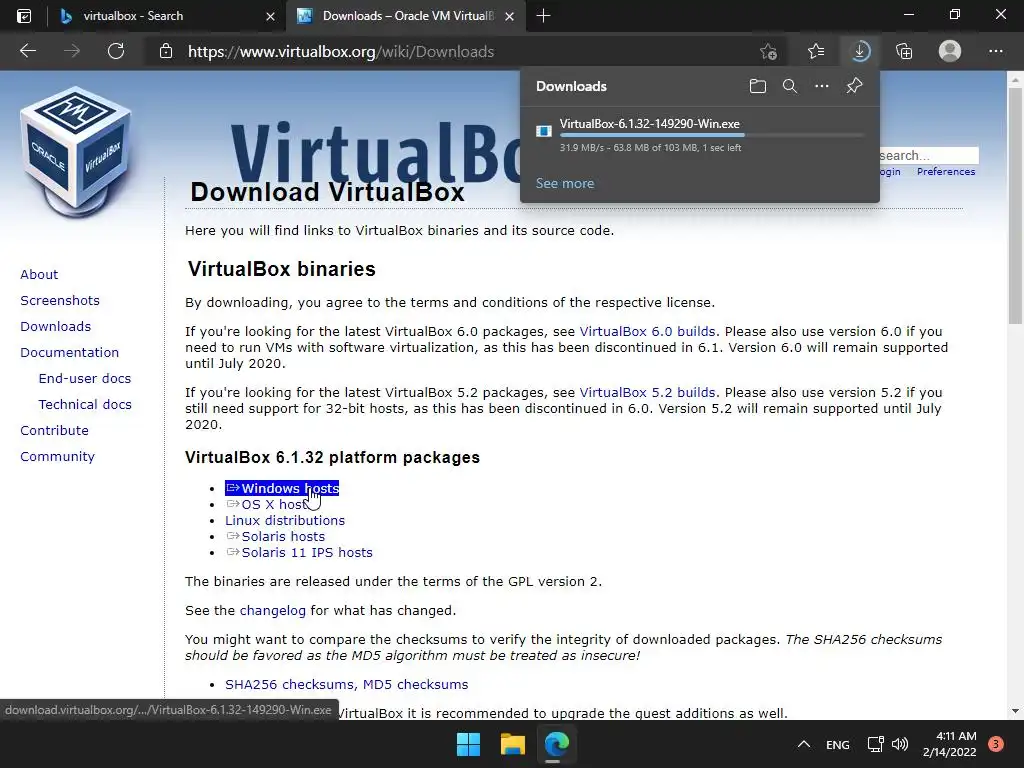Screen dimensions: 1024x768
Task: Open End-user docs sidebar link
Action: [x=85, y=379]
